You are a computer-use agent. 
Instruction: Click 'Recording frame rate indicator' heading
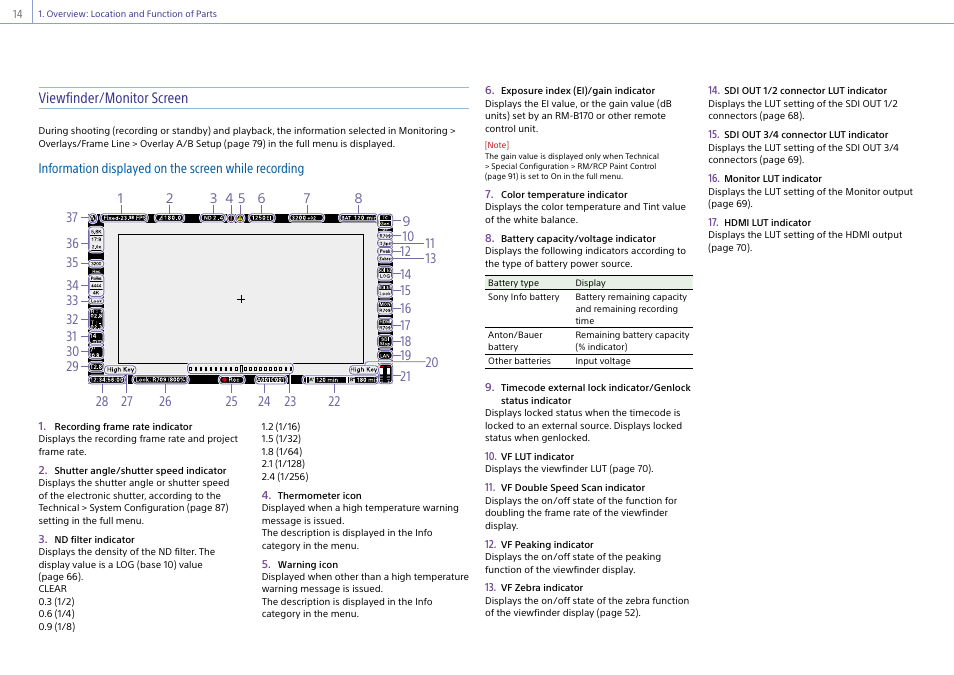click(x=123, y=427)
